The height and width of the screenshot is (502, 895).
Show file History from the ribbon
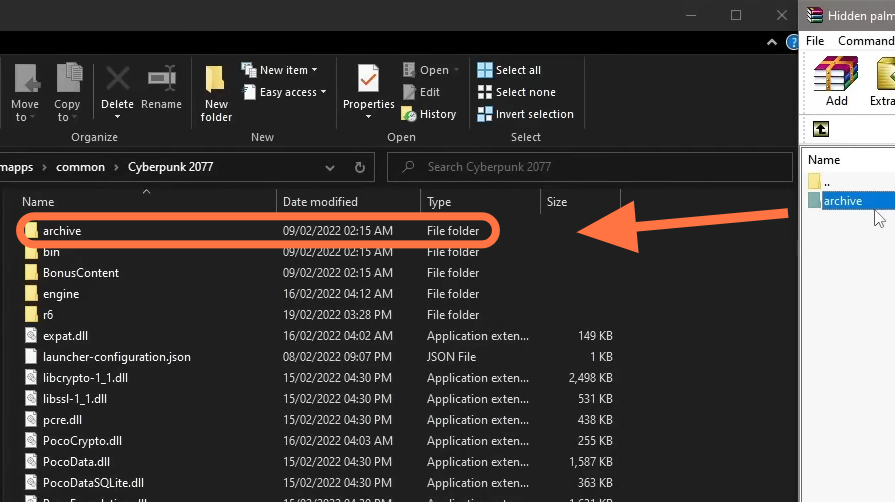pyautogui.click(x=429, y=114)
